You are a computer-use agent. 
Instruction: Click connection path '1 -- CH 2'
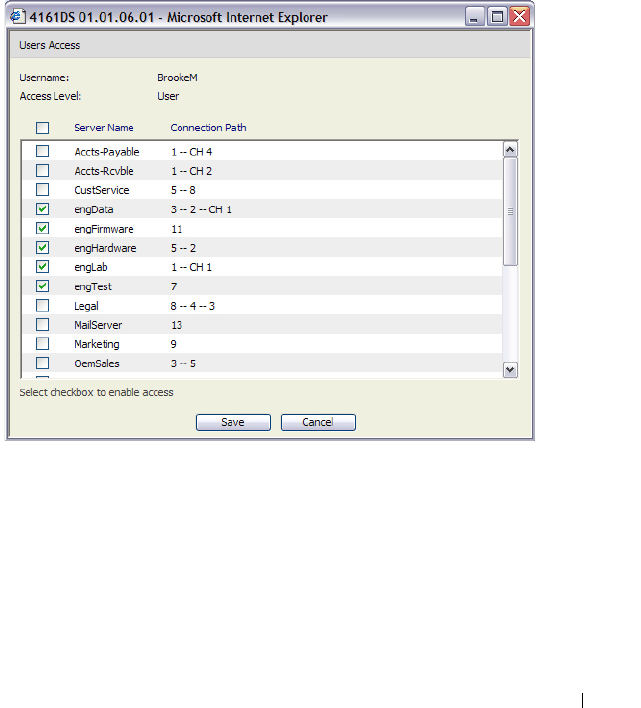(x=191, y=171)
